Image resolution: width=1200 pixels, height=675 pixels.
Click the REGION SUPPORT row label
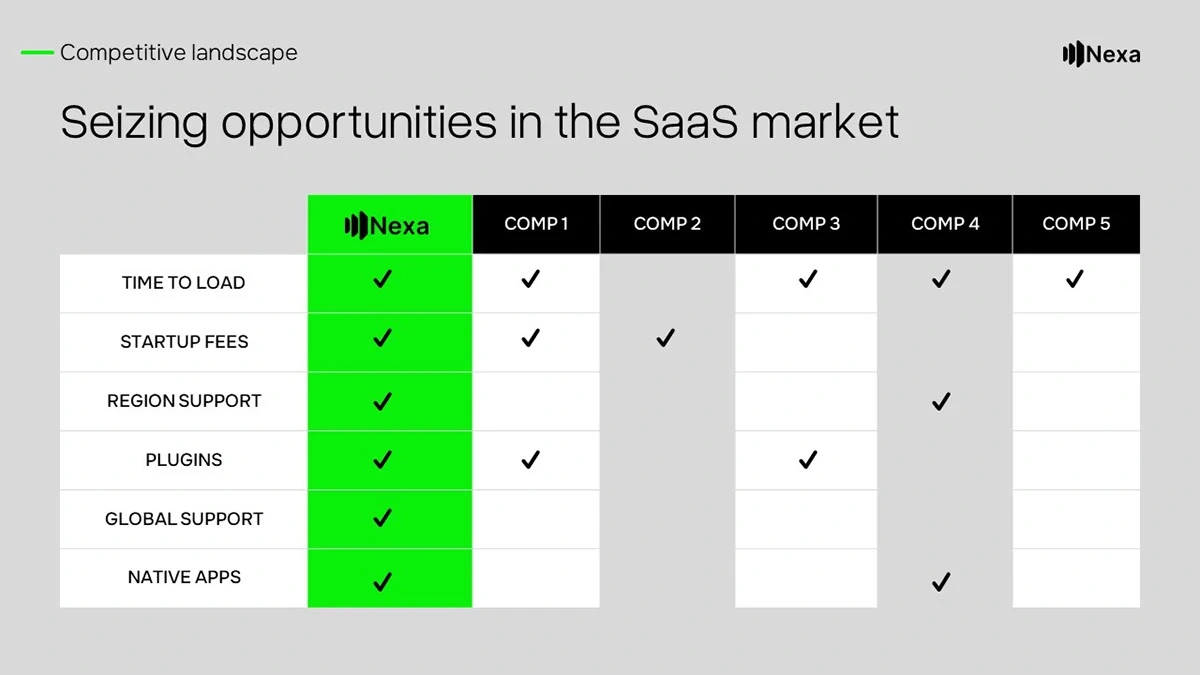[184, 401]
